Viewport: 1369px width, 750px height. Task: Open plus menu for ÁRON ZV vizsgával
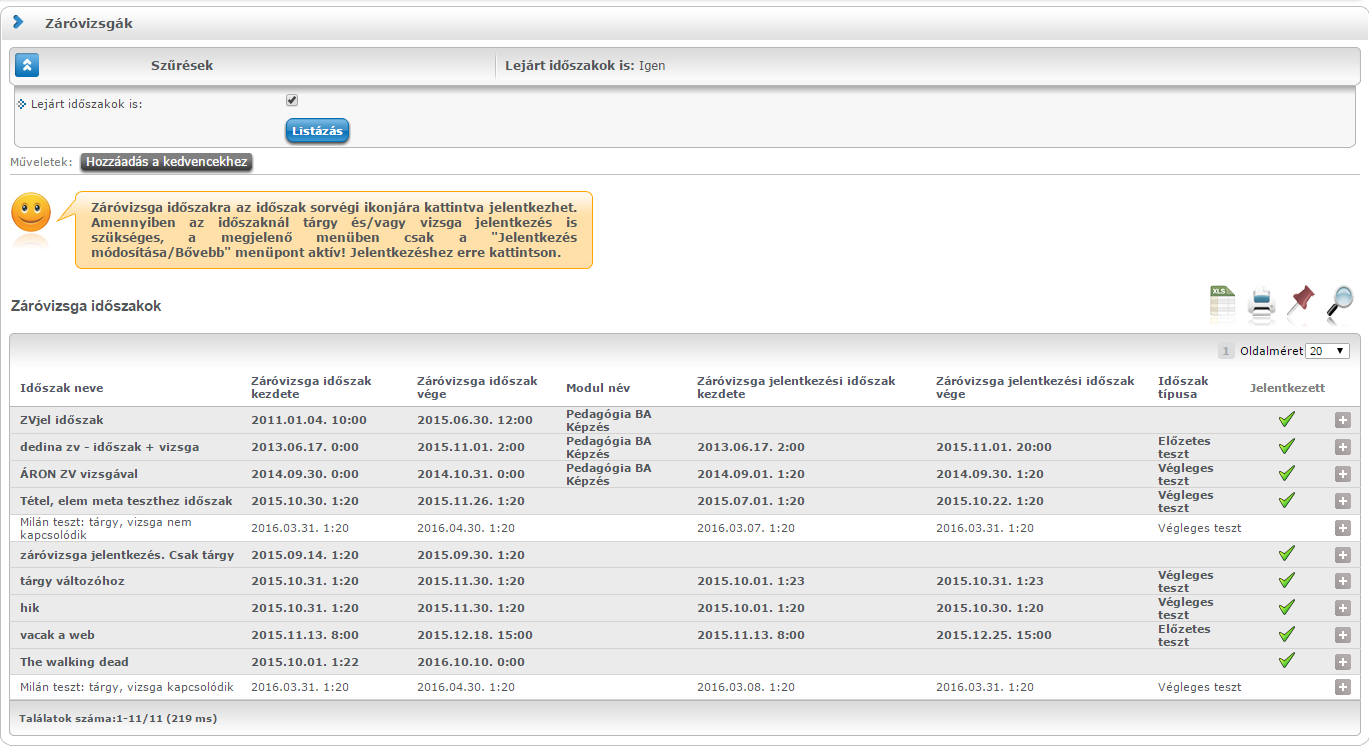1343,474
